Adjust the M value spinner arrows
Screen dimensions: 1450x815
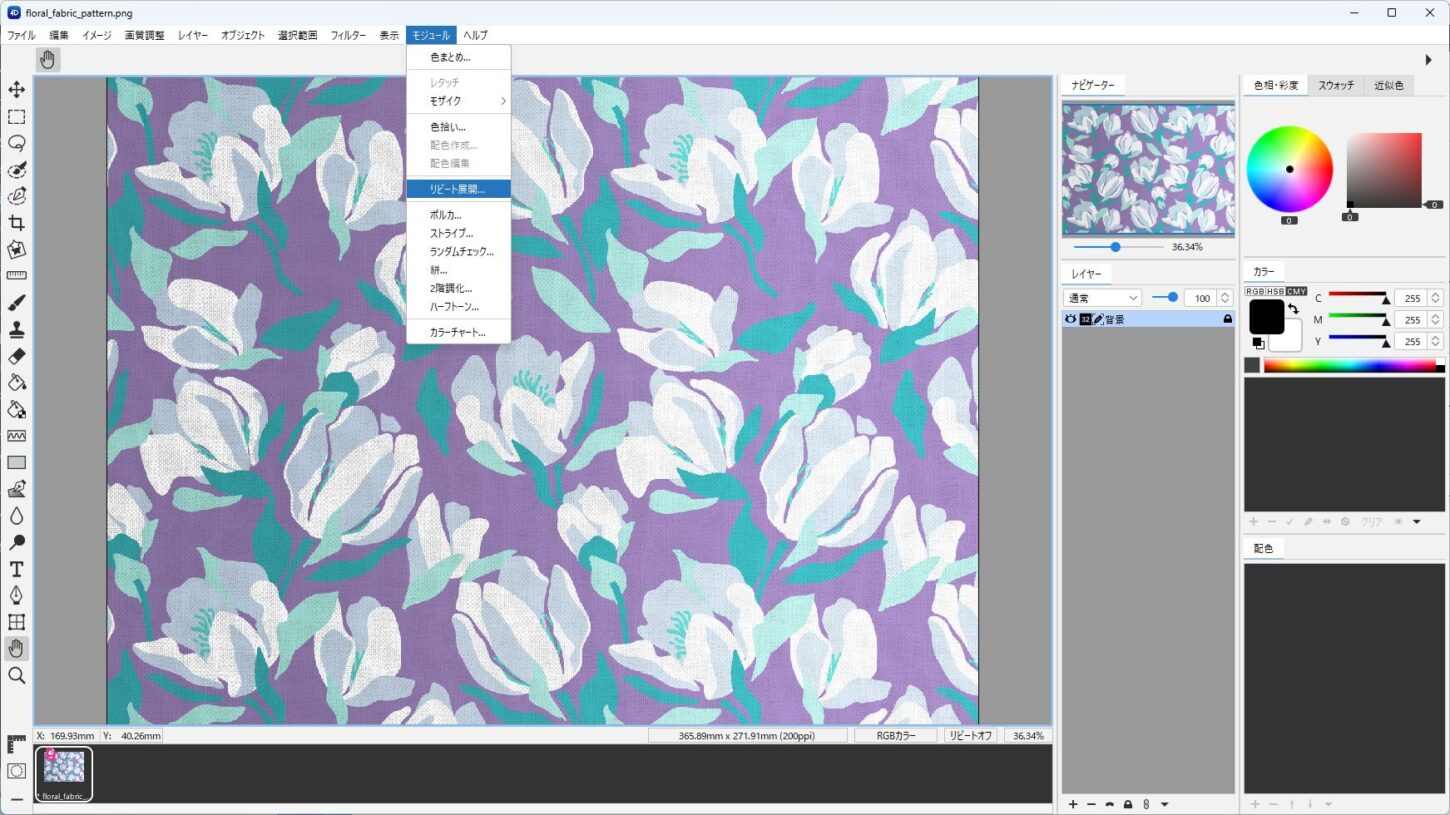tap(1435, 320)
